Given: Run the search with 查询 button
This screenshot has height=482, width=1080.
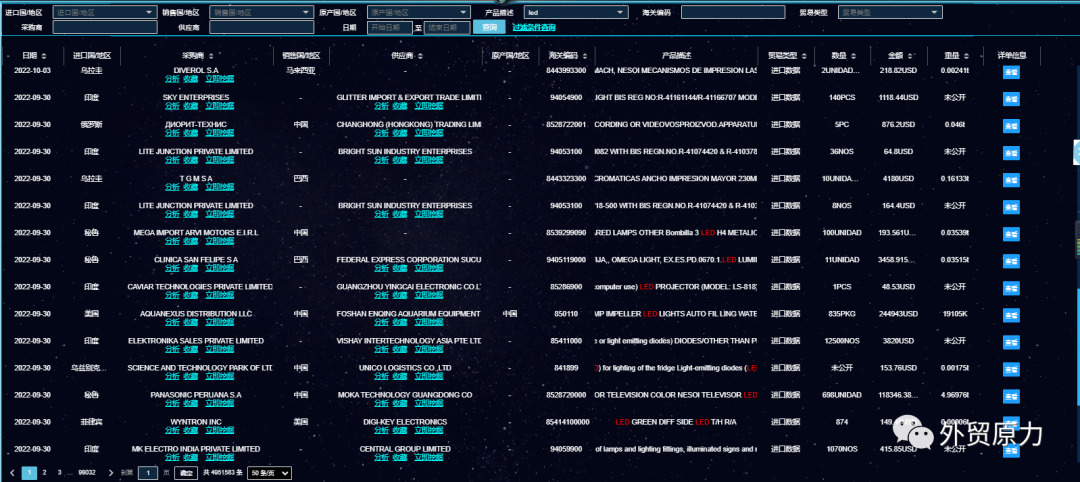Looking at the screenshot, I should click(489, 28).
